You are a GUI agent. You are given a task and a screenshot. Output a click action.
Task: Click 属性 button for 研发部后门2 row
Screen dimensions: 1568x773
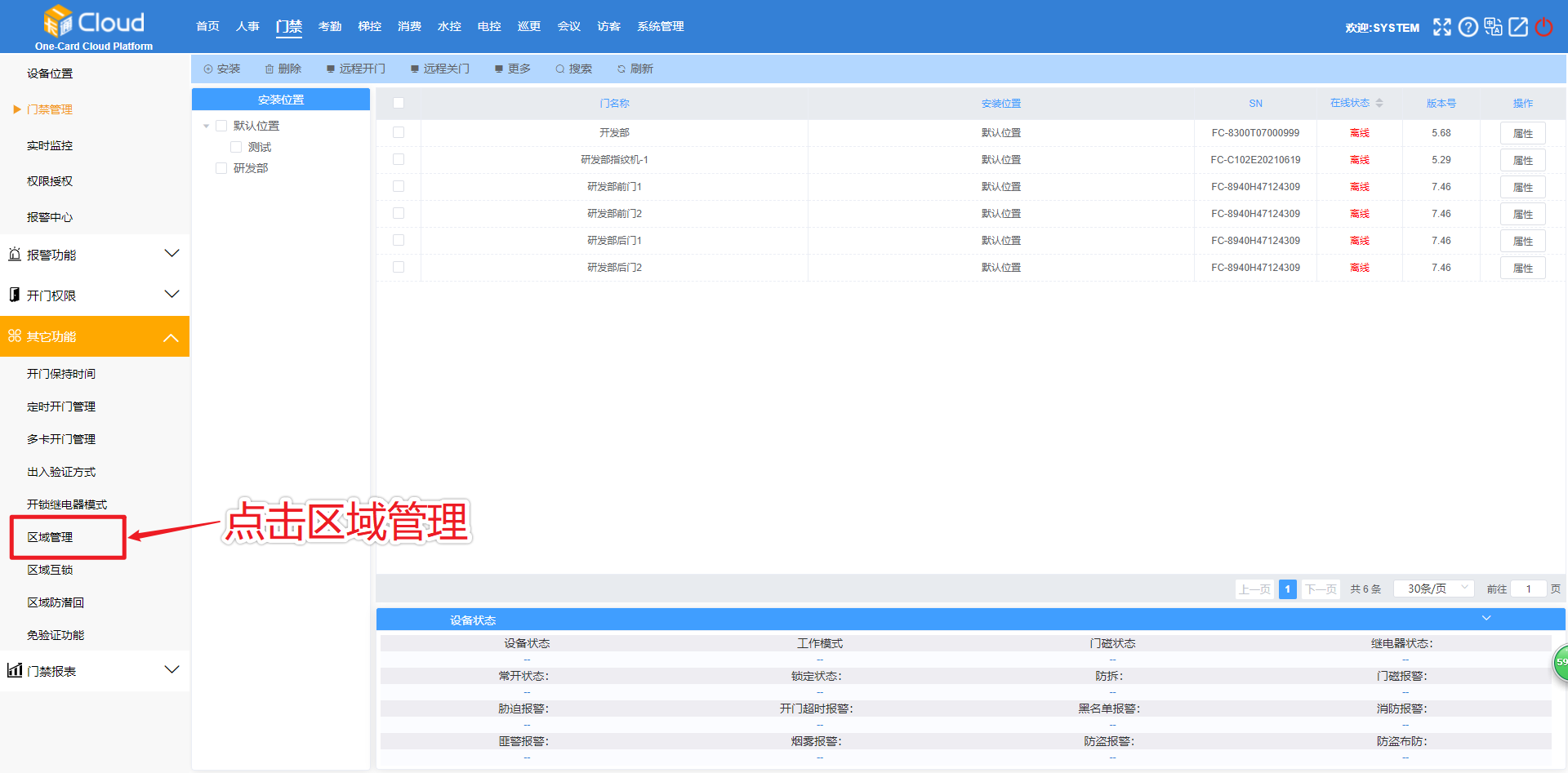click(1522, 268)
